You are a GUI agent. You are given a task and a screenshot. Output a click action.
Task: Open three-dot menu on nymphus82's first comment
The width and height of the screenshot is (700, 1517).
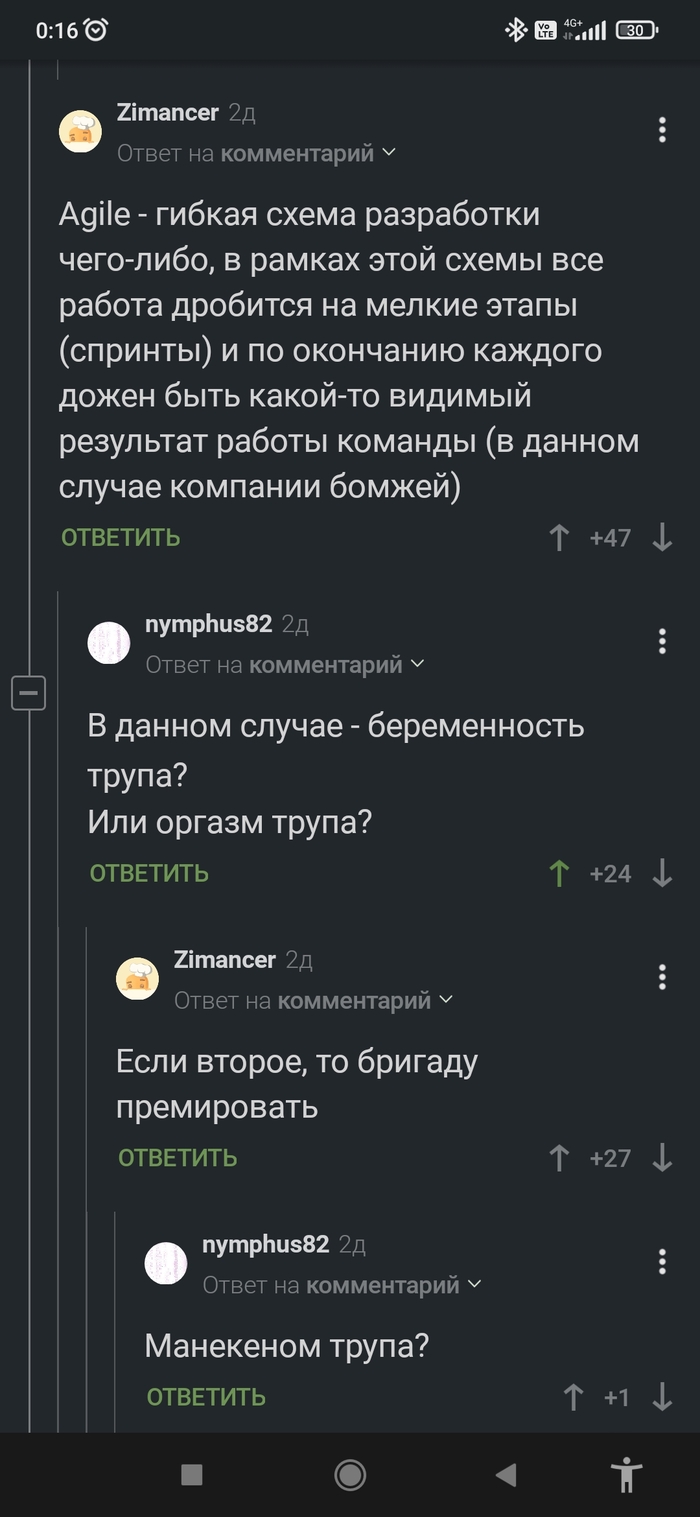pyautogui.click(x=662, y=641)
